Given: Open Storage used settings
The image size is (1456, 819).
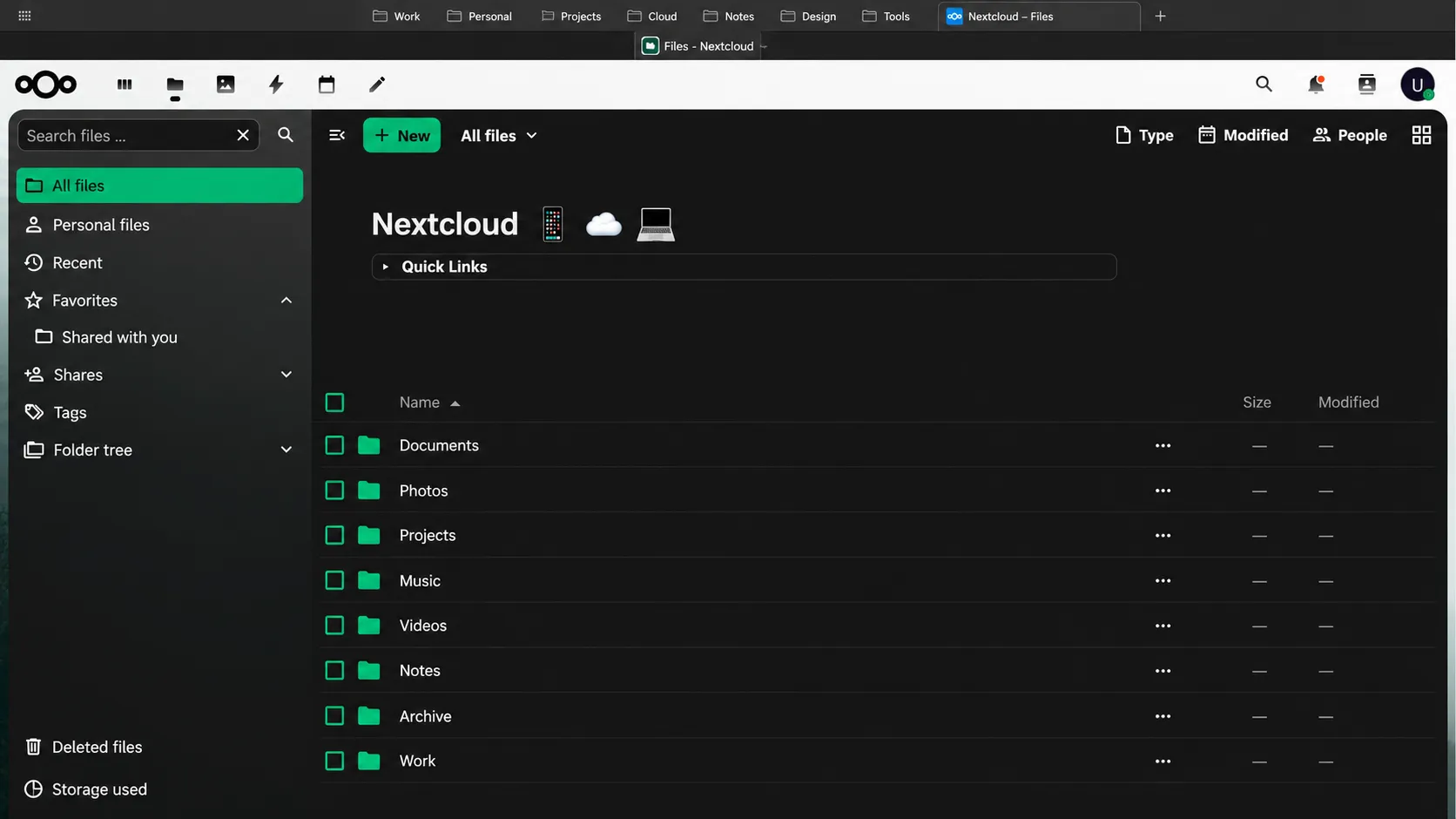Looking at the screenshot, I should pos(159,789).
